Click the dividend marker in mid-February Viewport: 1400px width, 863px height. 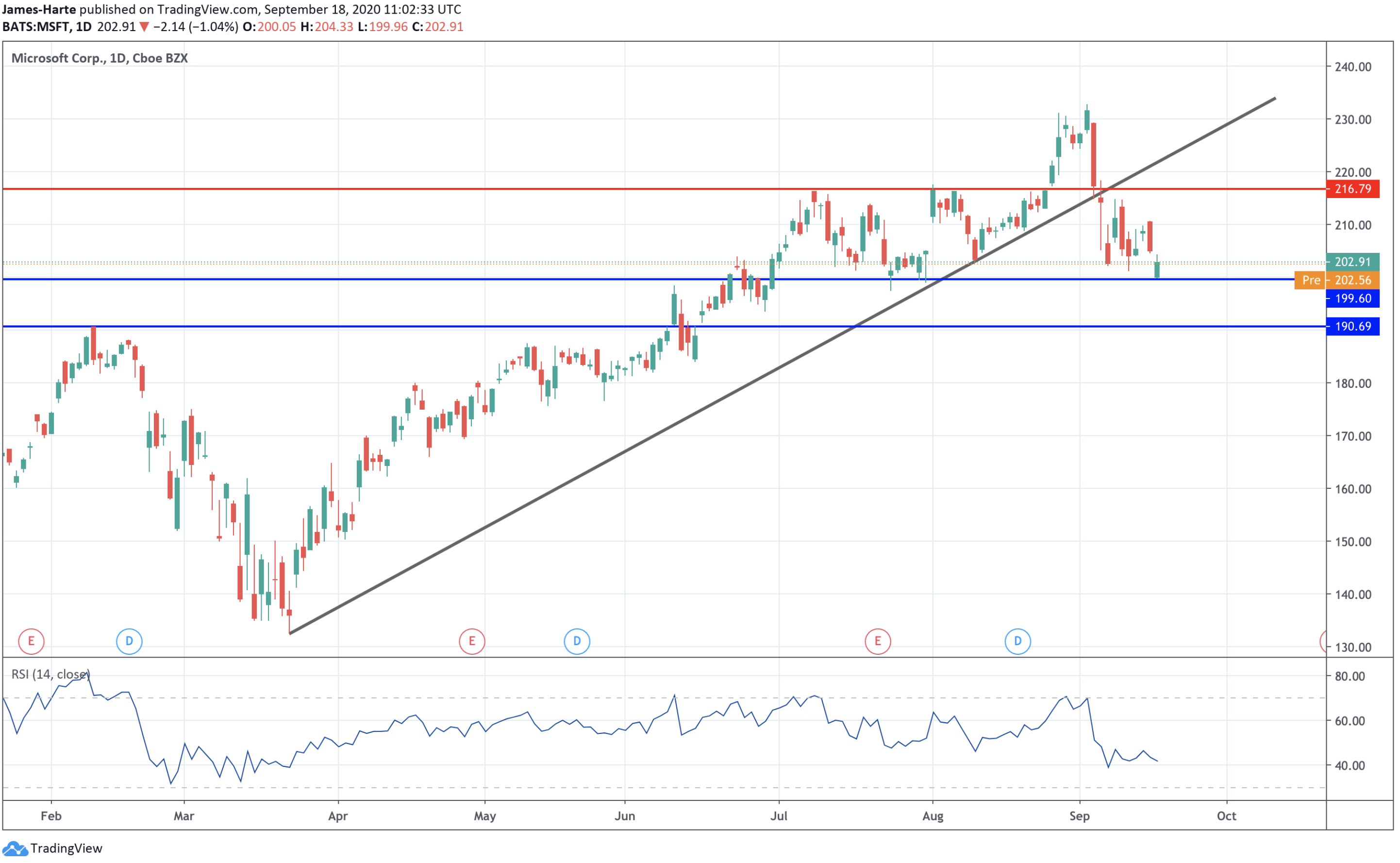click(129, 642)
